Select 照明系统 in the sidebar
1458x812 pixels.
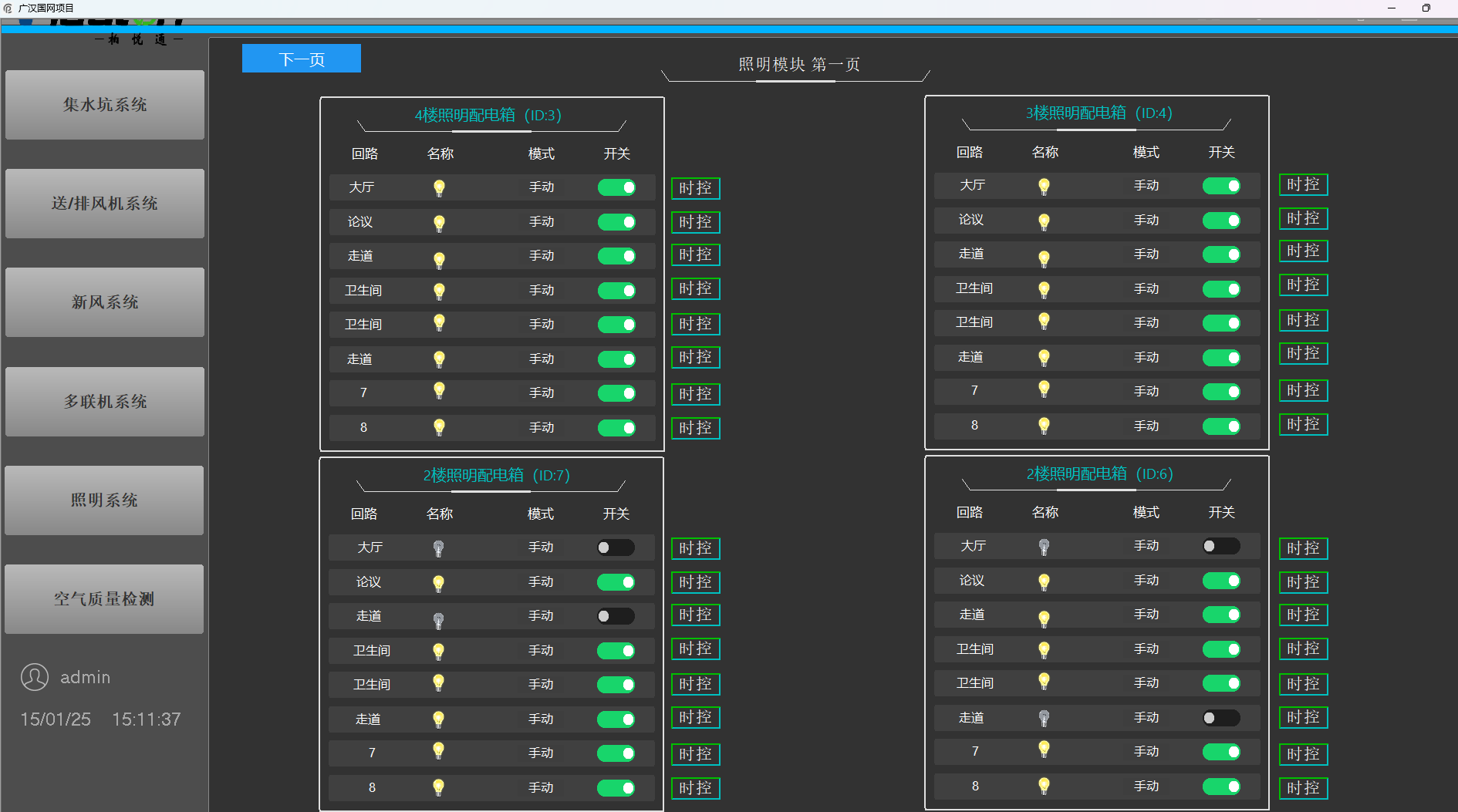pyautogui.click(x=104, y=500)
